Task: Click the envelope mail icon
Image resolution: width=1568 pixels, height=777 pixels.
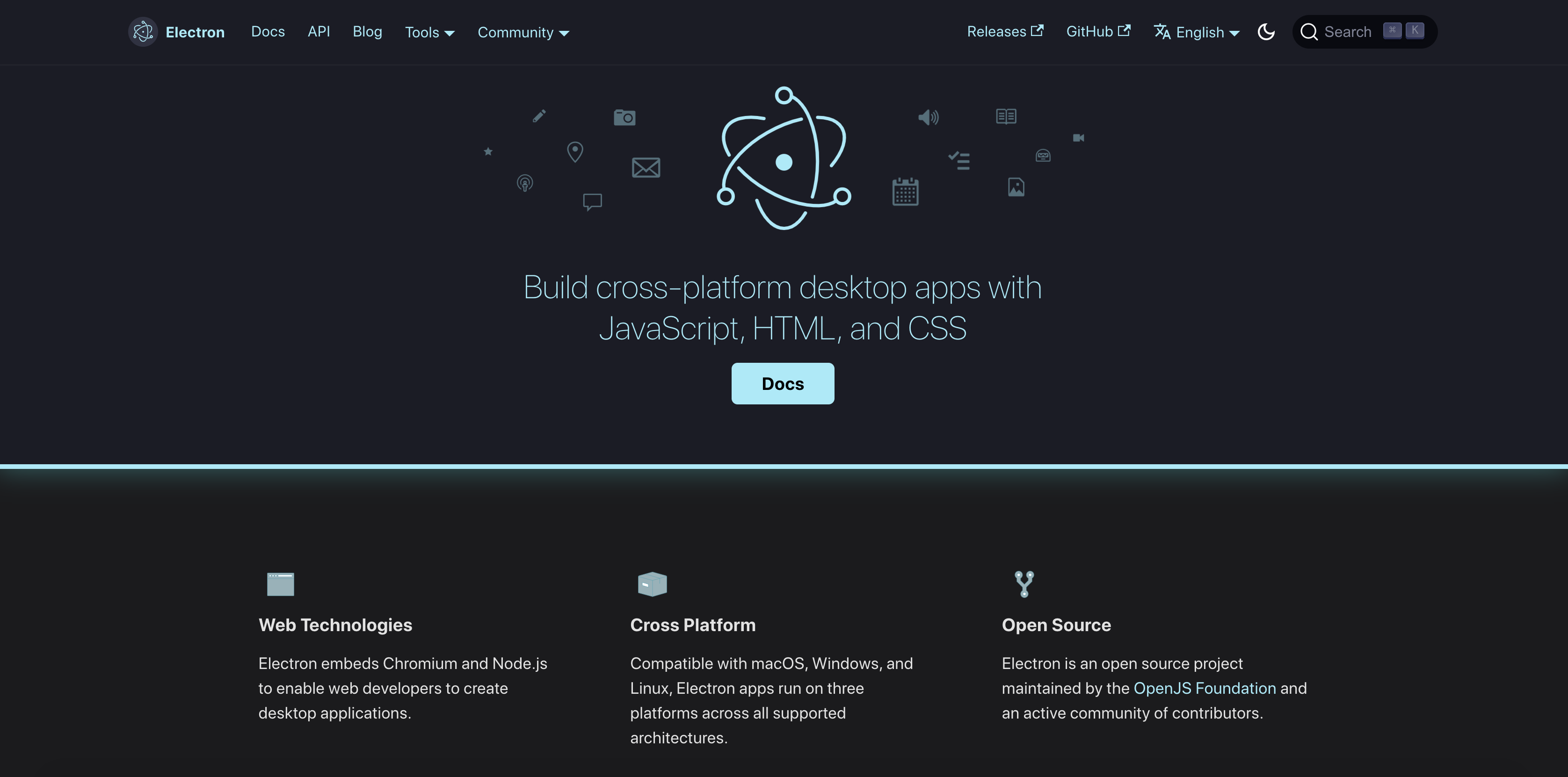Action: 646,167
